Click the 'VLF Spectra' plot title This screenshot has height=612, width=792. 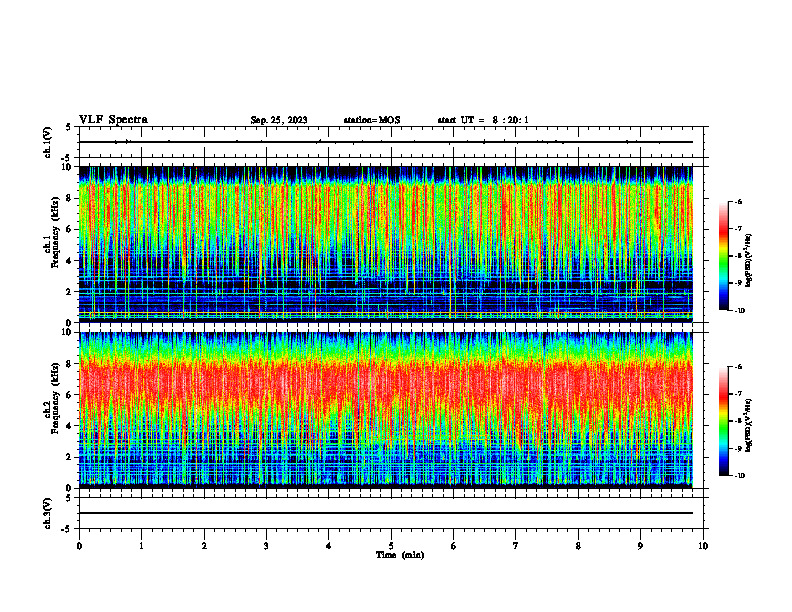113,120
